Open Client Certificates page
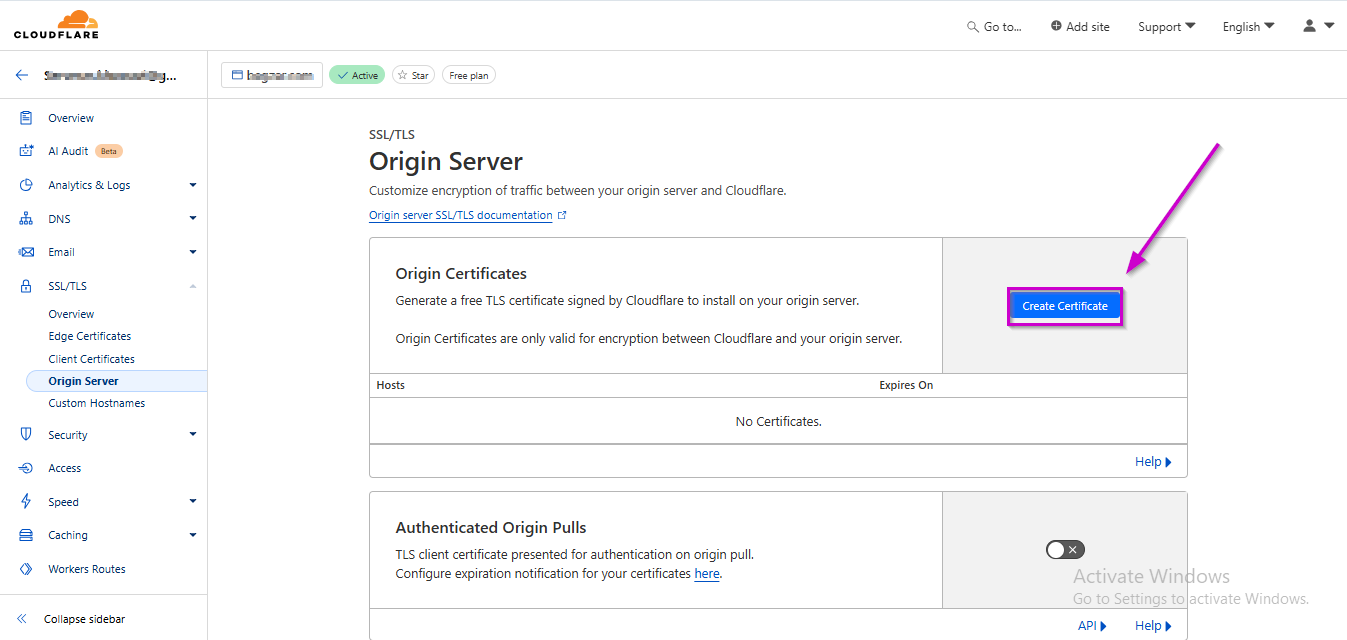1347x640 pixels. (91, 359)
